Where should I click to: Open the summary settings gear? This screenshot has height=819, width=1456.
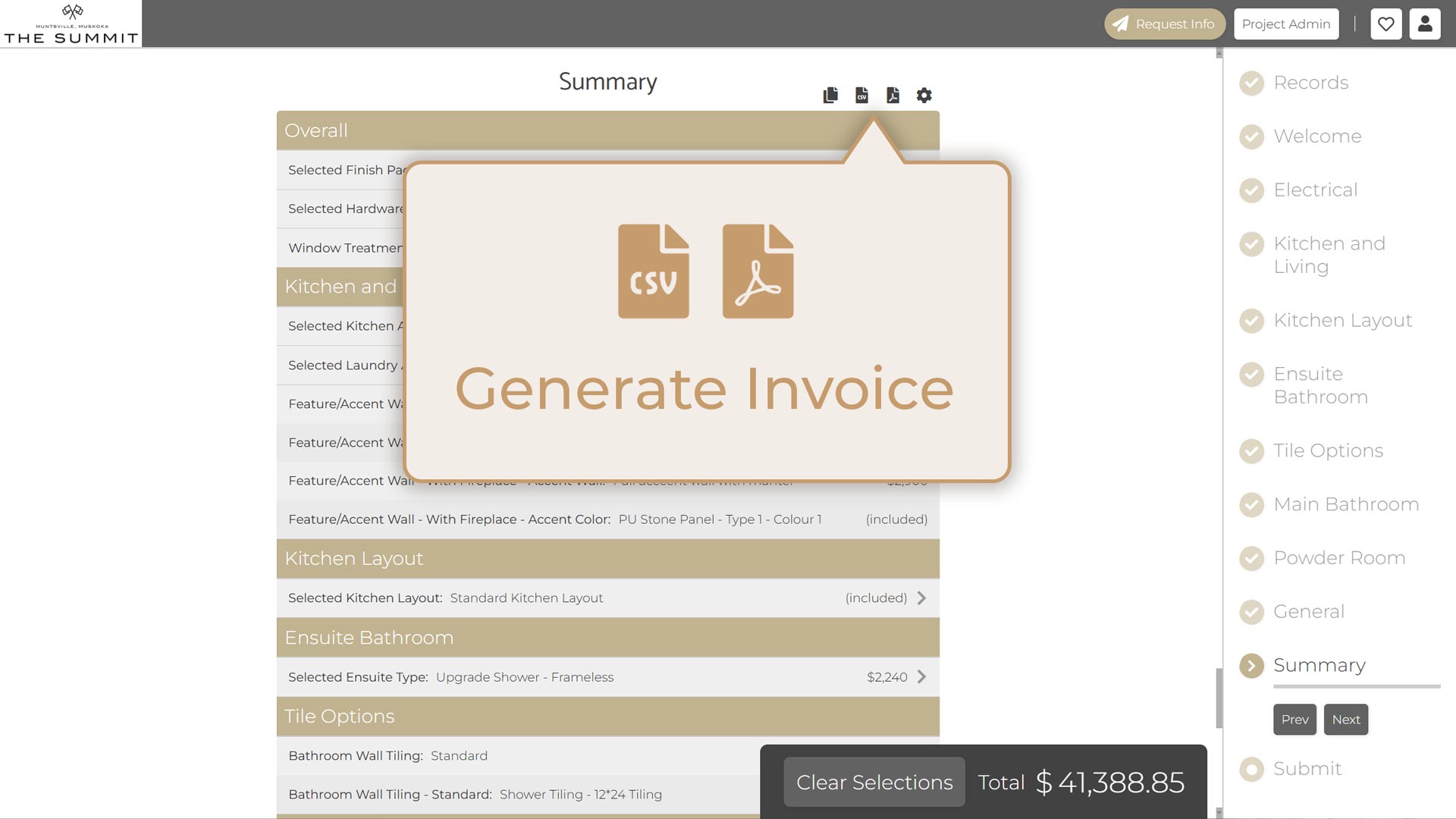point(924,95)
